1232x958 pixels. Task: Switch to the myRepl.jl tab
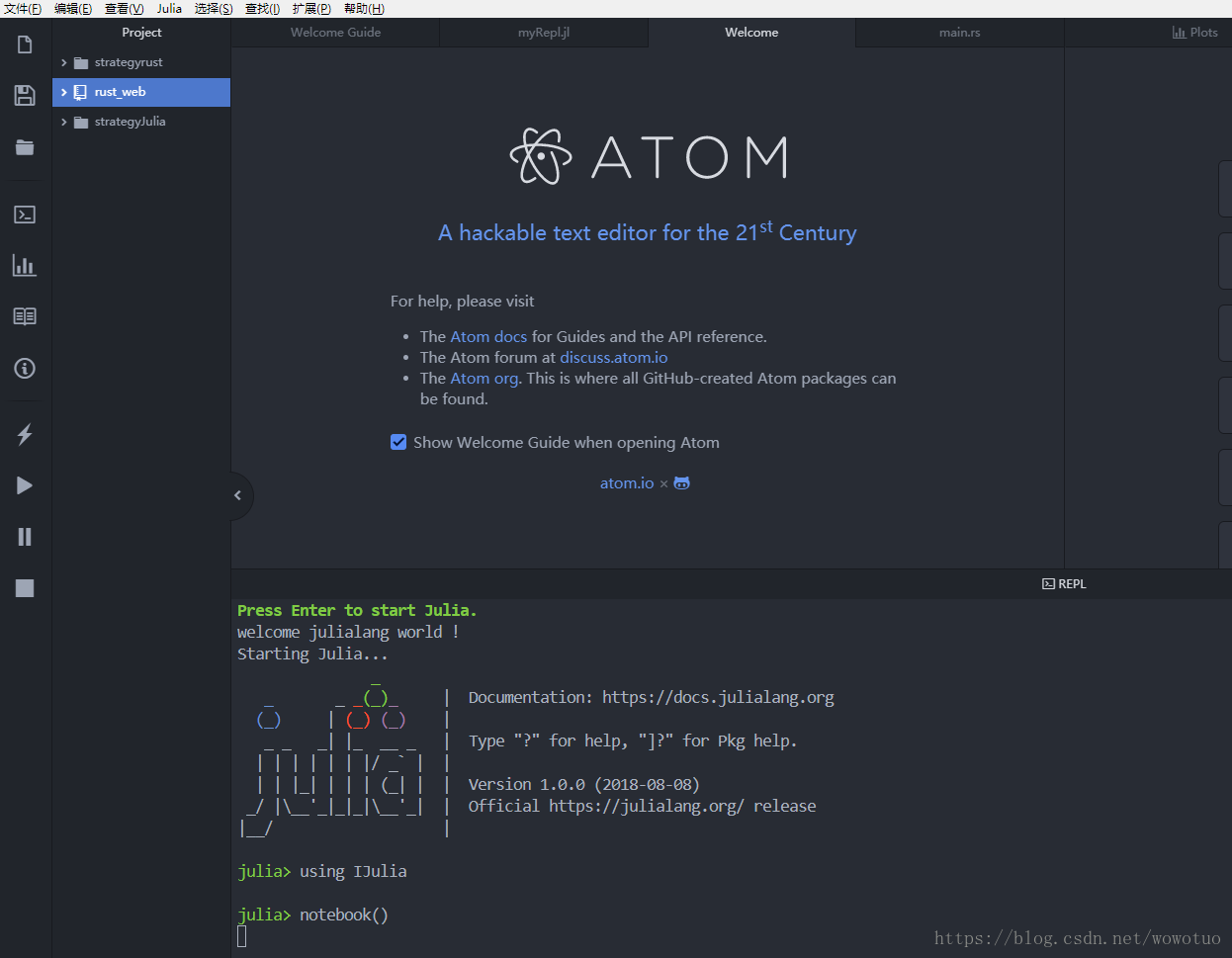click(x=544, y=33)
